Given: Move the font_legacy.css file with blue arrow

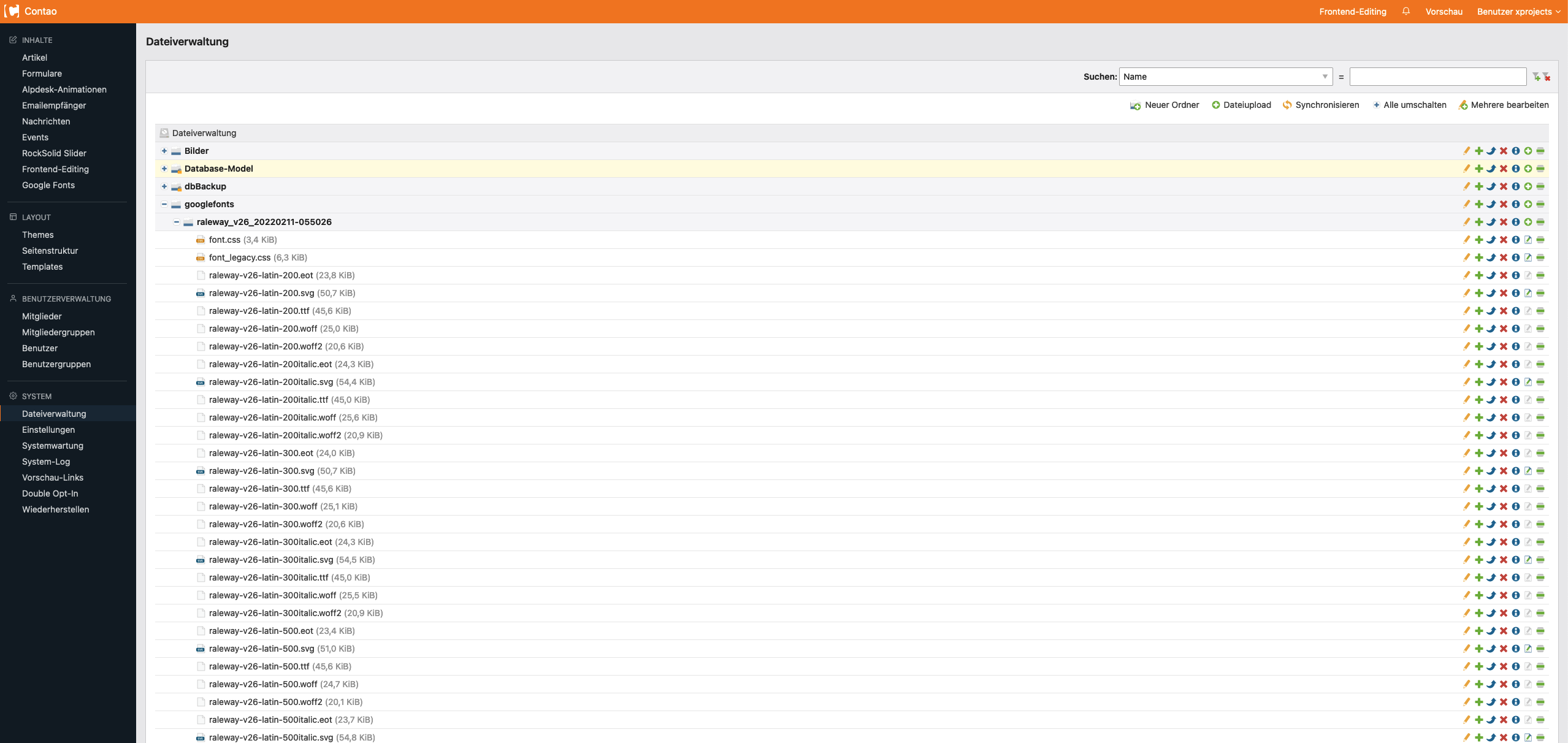Looking at the screenshot, I should pyautogui.click(x=1491, y=257).
